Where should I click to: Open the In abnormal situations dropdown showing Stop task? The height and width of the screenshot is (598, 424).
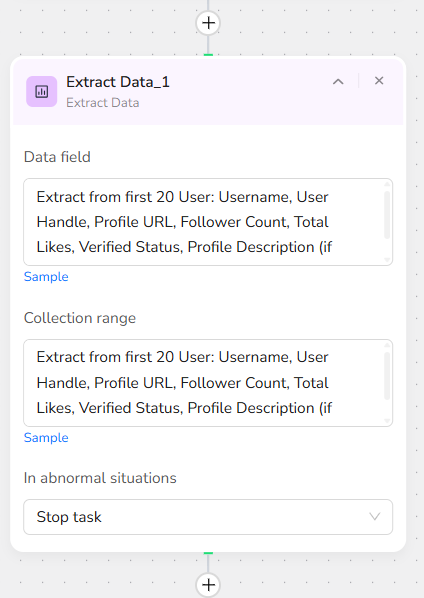click(208, 517)
